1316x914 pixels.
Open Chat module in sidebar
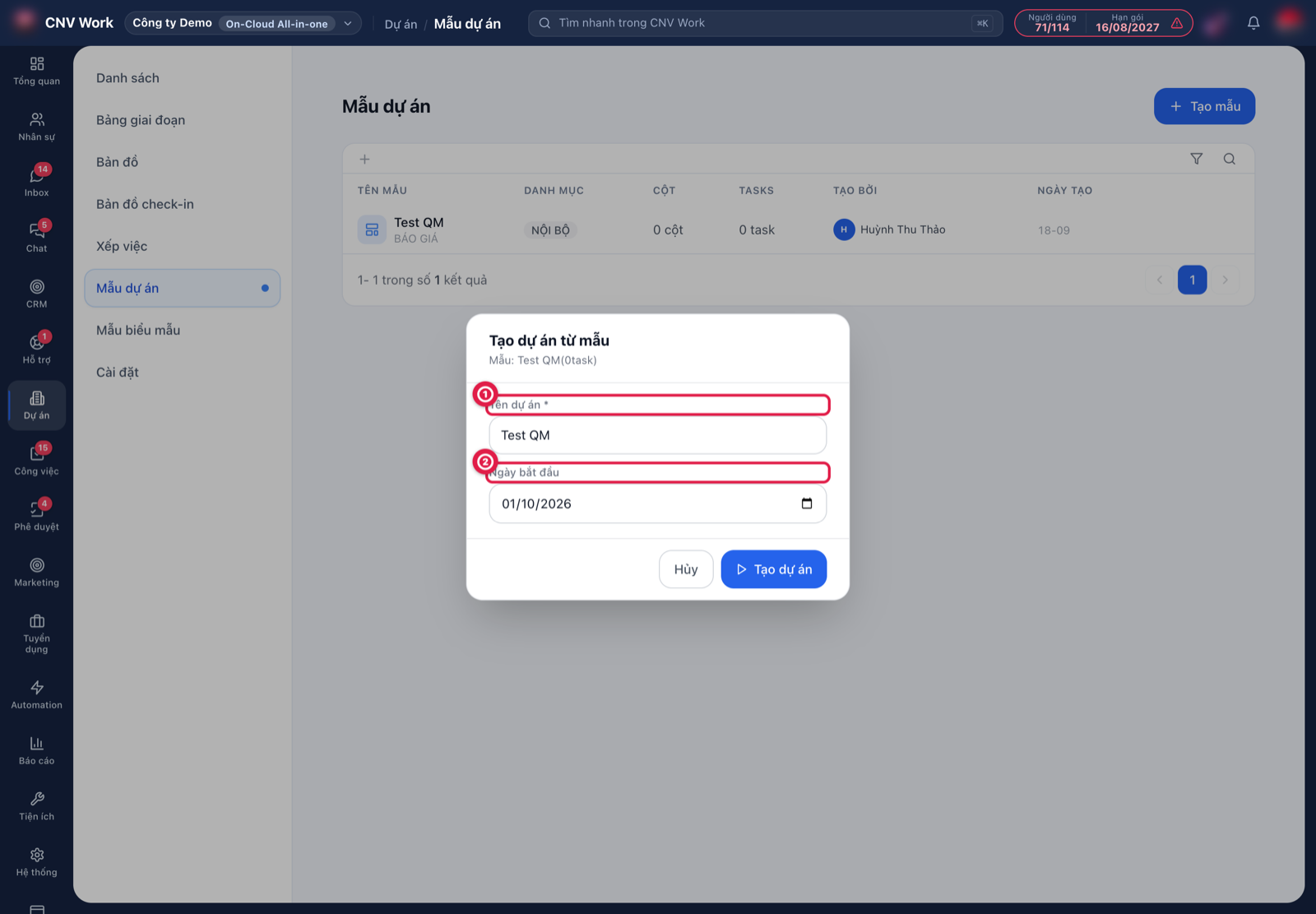click(36, 238)
